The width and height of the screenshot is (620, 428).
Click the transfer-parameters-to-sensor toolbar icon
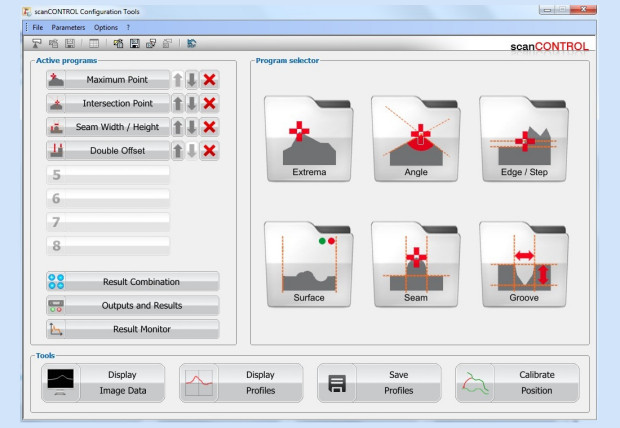click(x=151, y=44)
